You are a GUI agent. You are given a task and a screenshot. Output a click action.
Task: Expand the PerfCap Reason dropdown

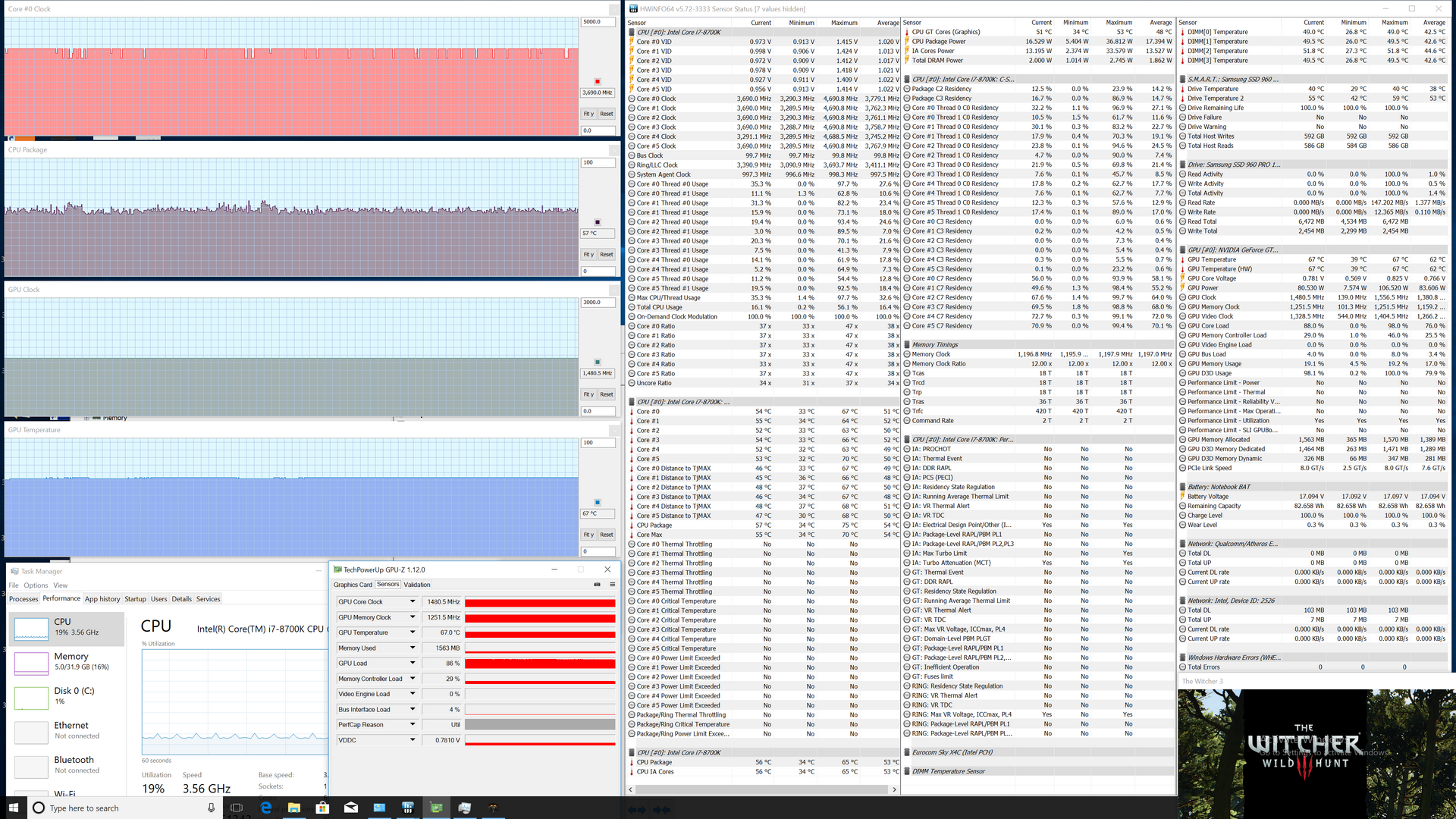click(x=413, y=725)
